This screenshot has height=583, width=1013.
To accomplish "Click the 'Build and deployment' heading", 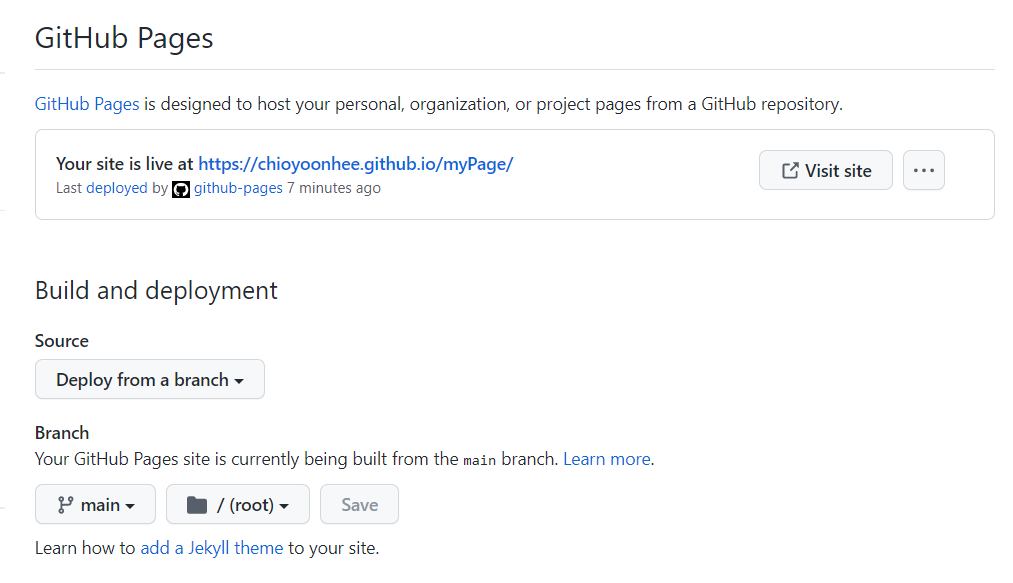I will coord(156,291).
